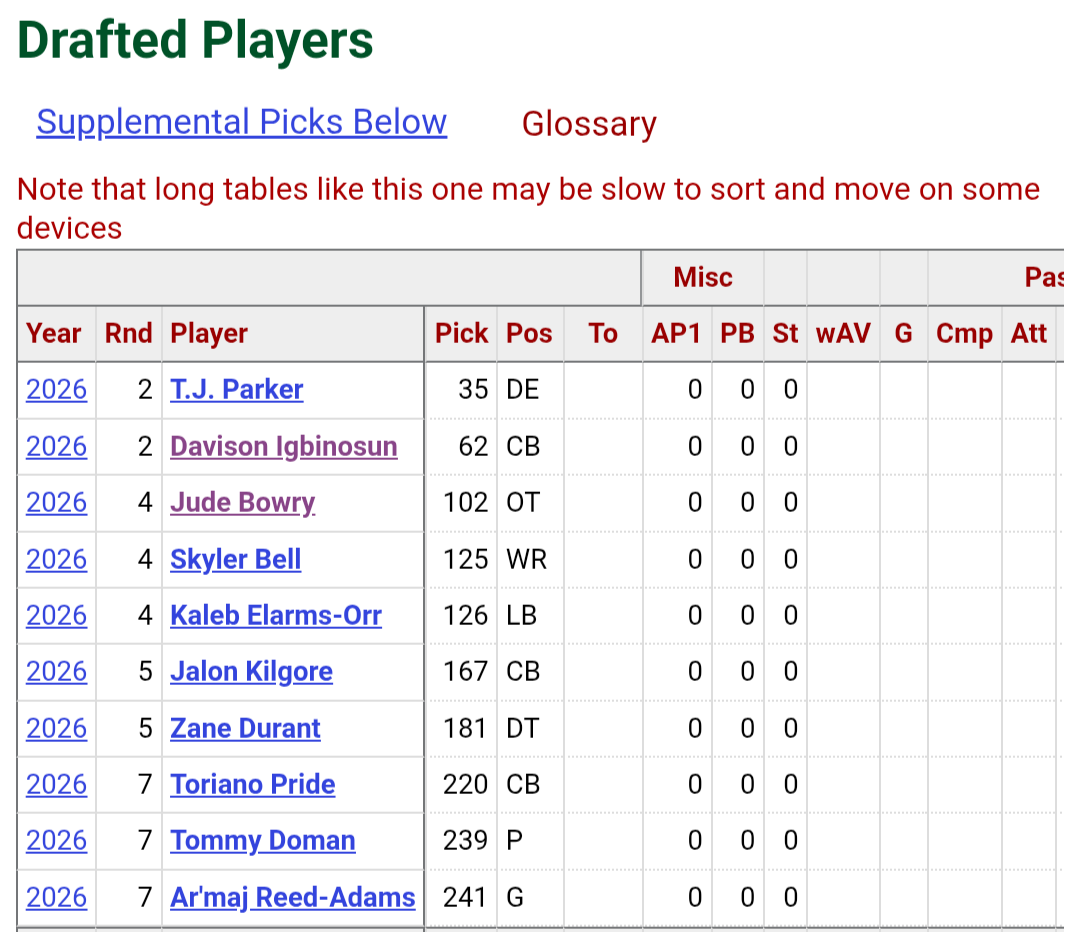1080x932 pixels.
Task: Sort table by wAV column header
Action: [843, 333]
